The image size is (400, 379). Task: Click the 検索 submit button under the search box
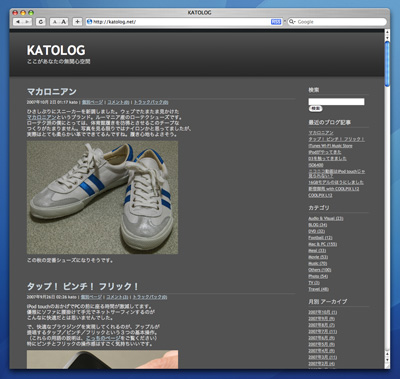315,109
